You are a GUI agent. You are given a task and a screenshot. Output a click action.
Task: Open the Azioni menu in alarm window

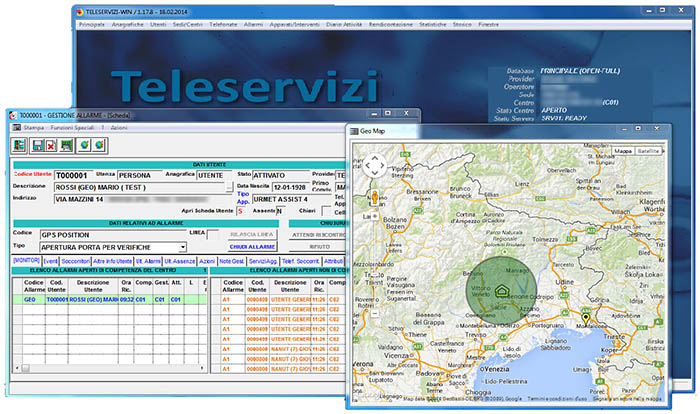click(119, 128)
